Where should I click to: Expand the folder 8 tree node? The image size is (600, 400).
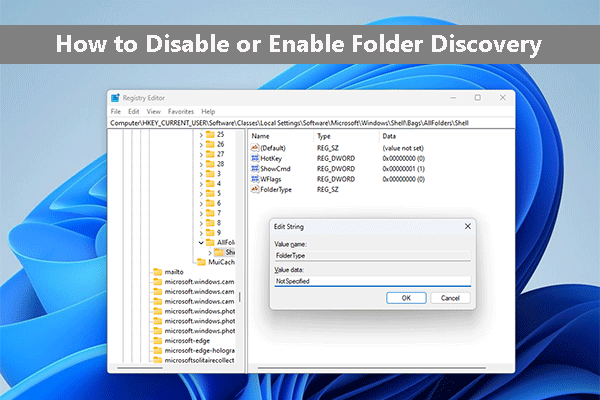pos(201,223)
